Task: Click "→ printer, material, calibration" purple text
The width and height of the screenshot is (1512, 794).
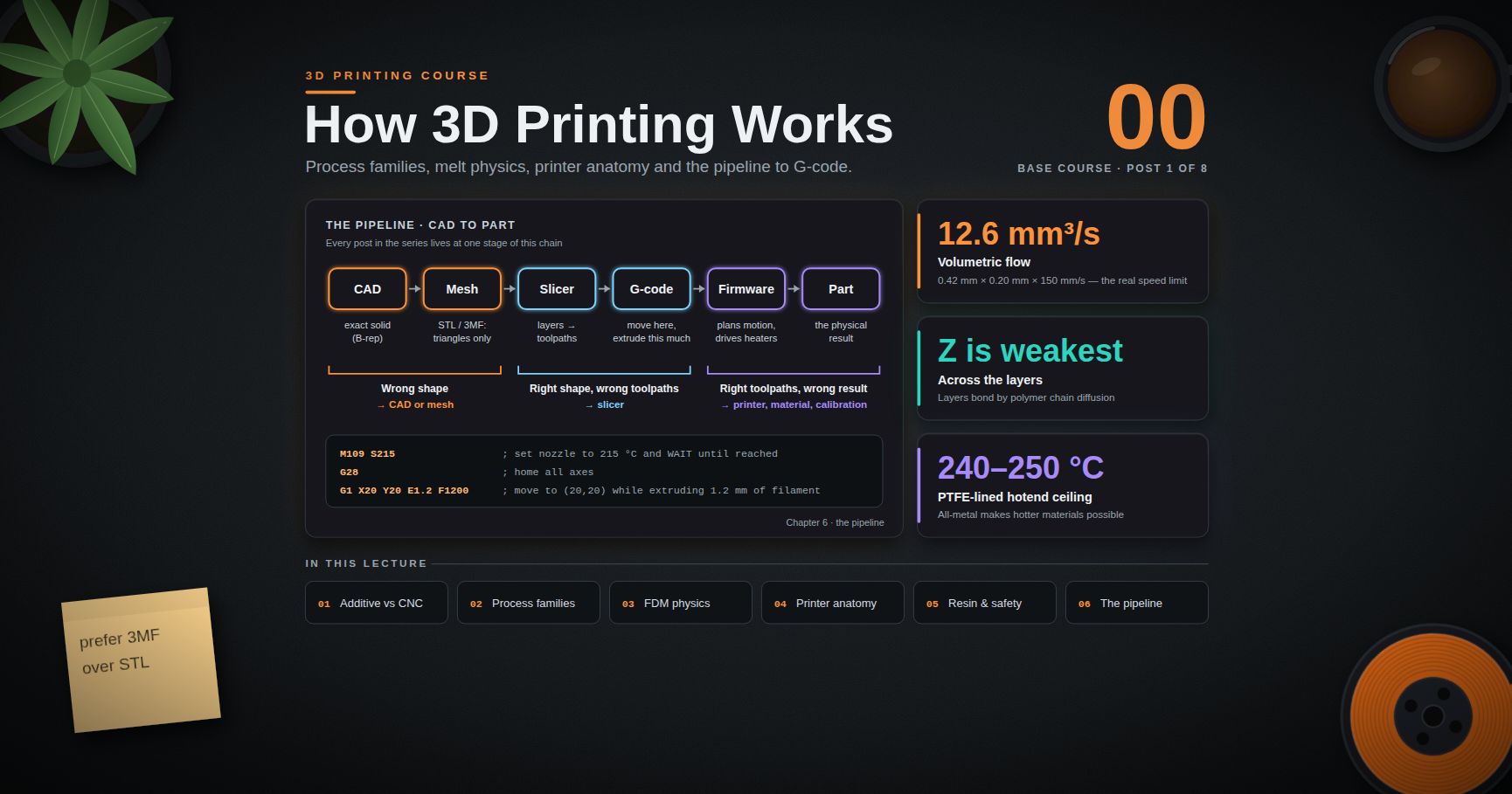Action: (794, 404)
